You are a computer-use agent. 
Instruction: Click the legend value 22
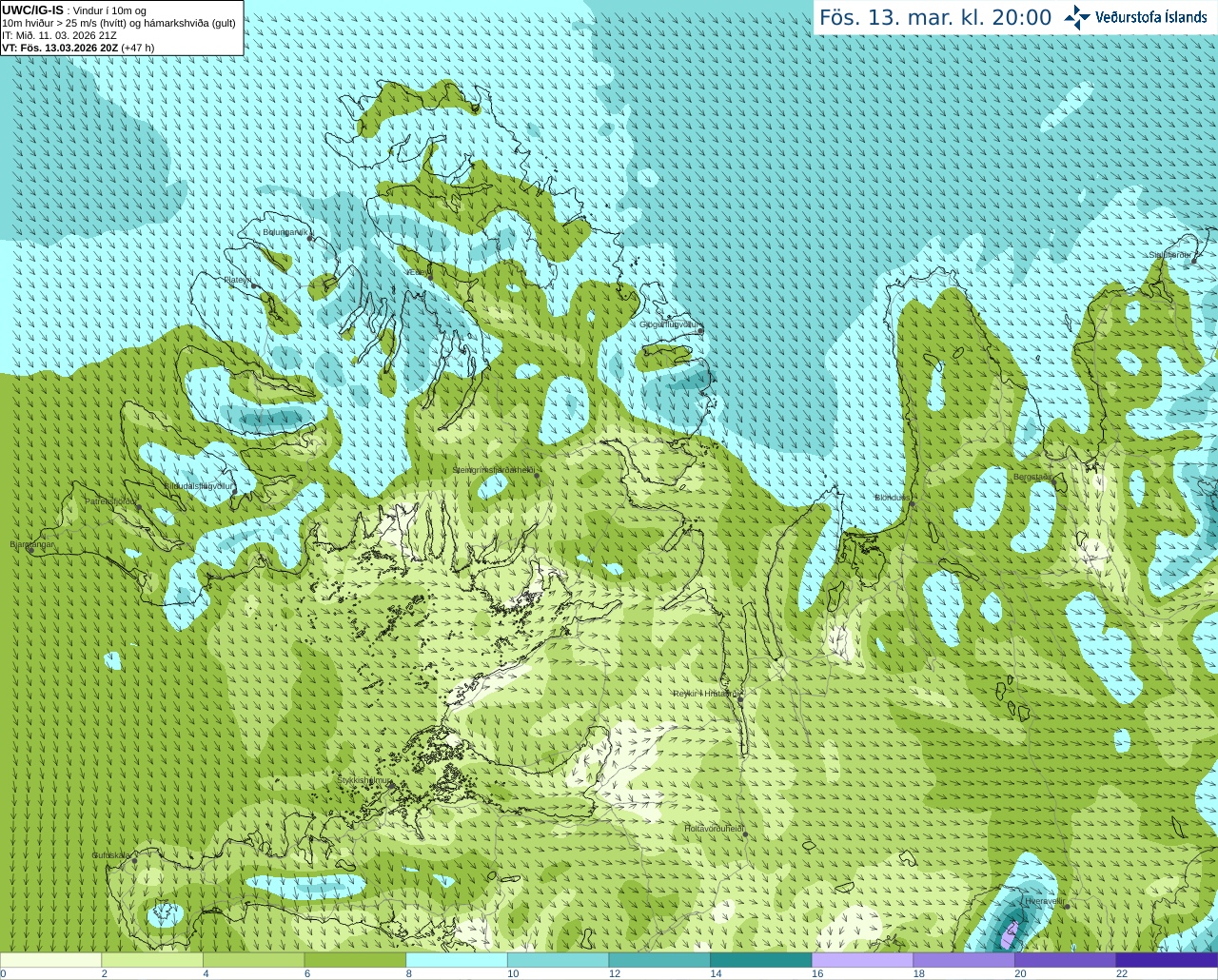[x=1122, y=973]
